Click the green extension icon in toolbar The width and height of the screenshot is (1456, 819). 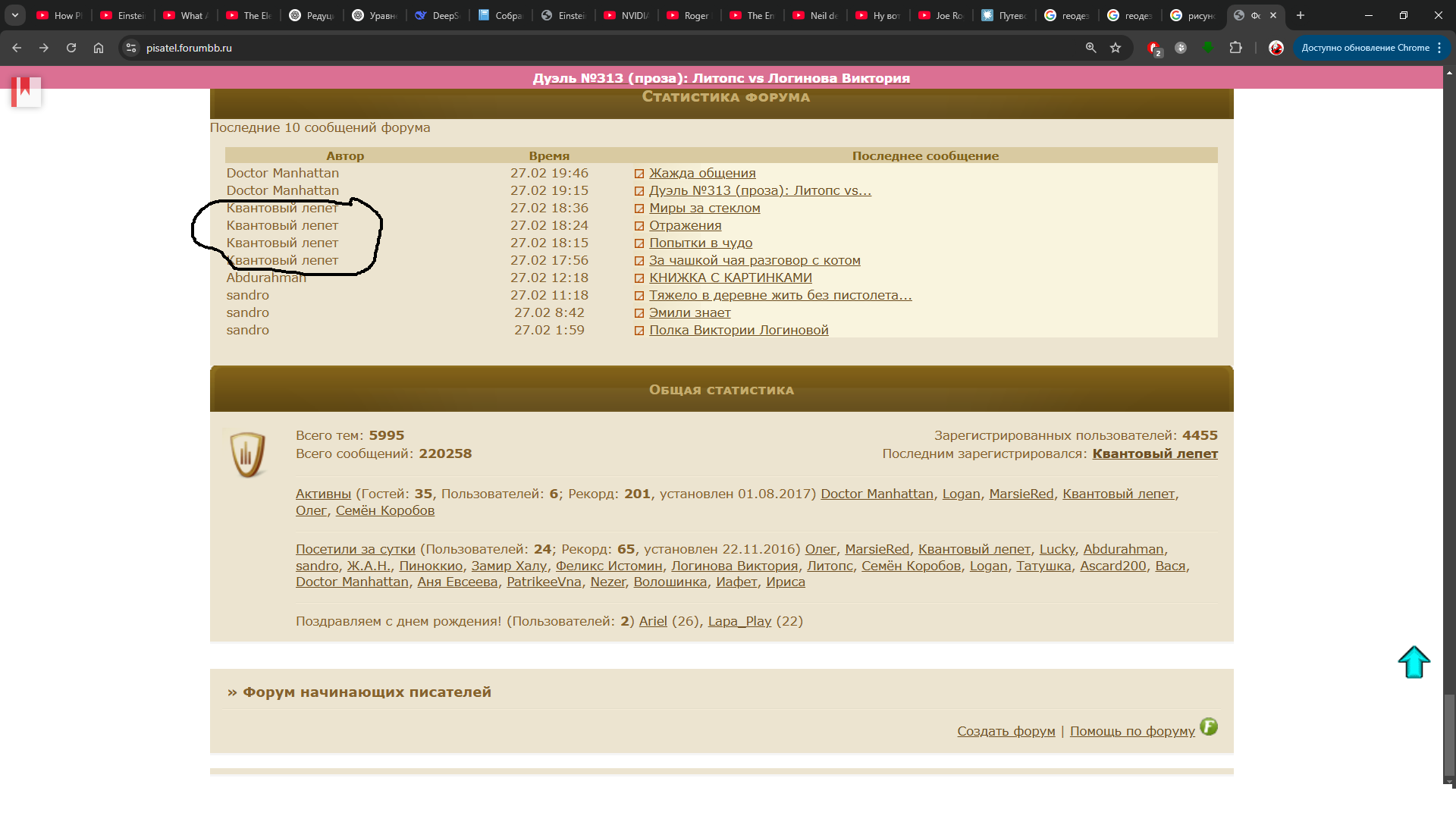point(1208,48)
